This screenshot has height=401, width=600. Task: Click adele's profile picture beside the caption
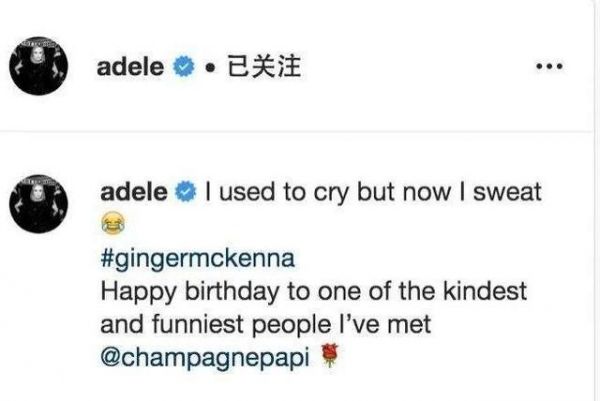pos(40,205)
